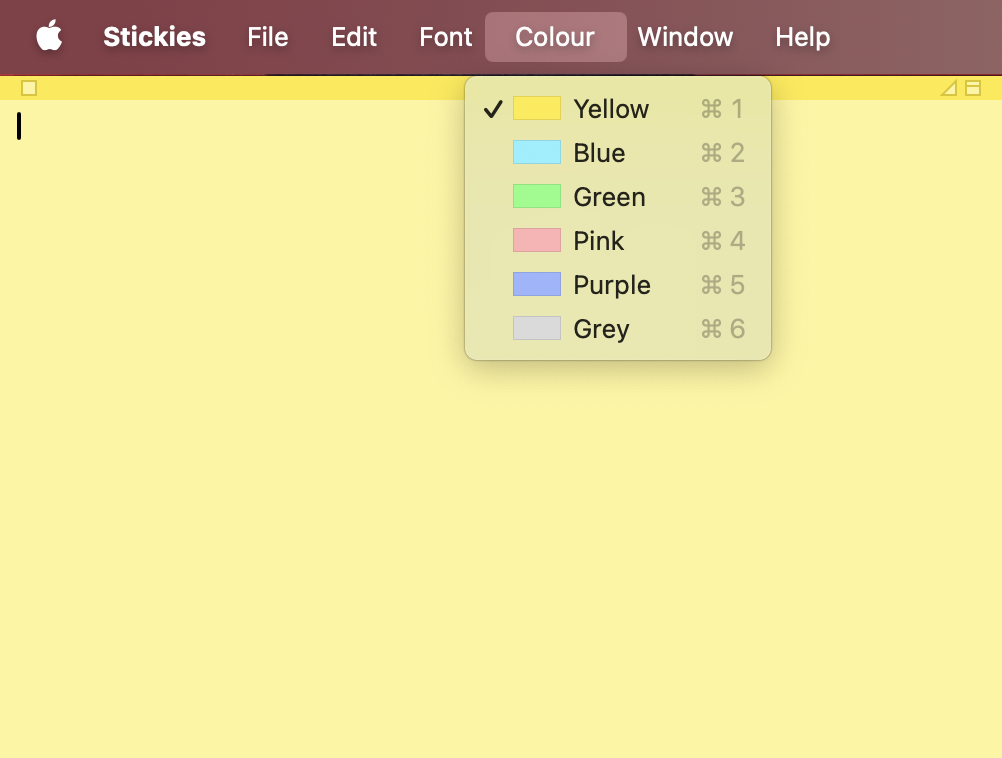Select Grey from the Colour menu
The width and height of the screenshot is (1002, 758).
(x=600, y=328)
